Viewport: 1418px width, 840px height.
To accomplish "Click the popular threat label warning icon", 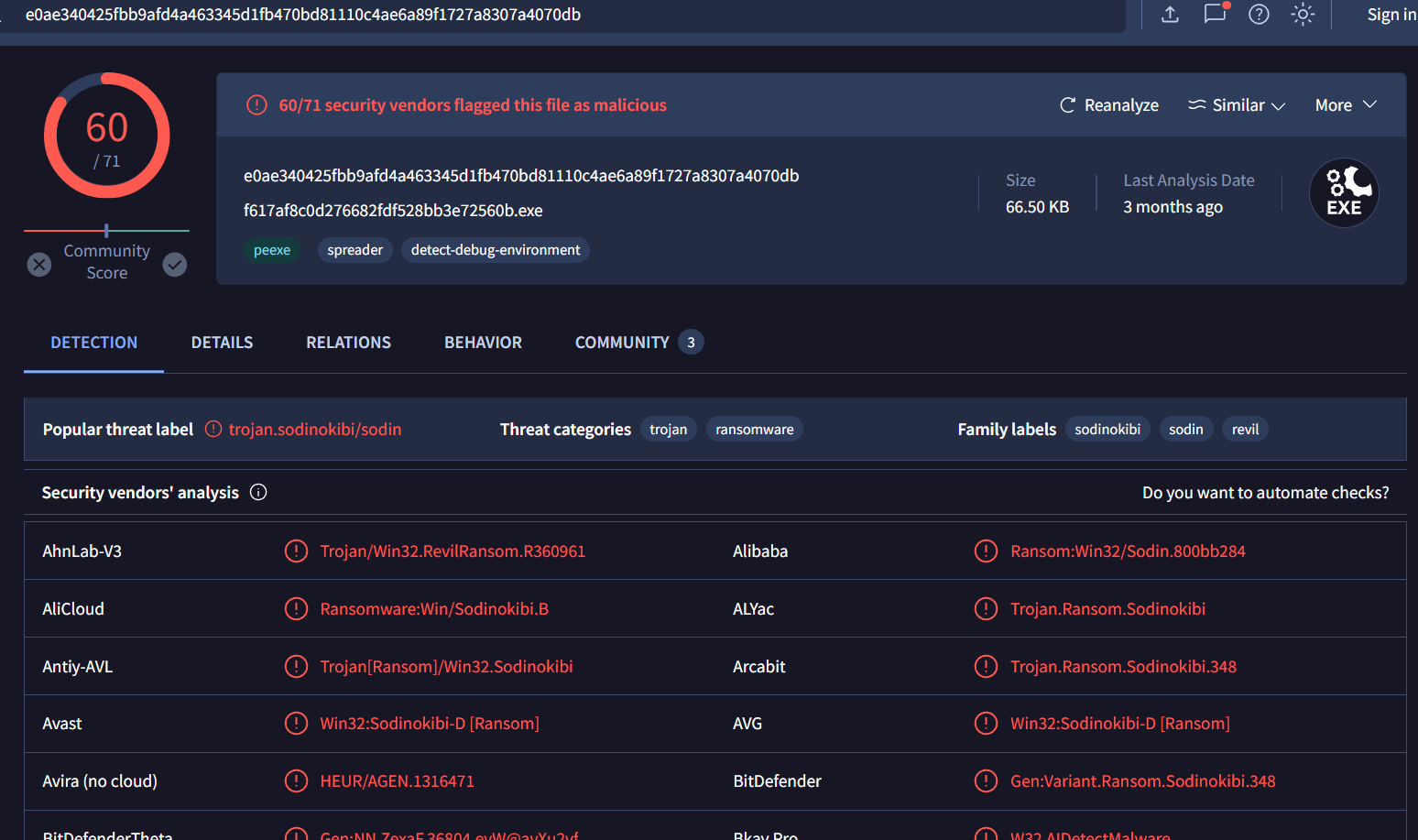I will (x=213, y=430).
